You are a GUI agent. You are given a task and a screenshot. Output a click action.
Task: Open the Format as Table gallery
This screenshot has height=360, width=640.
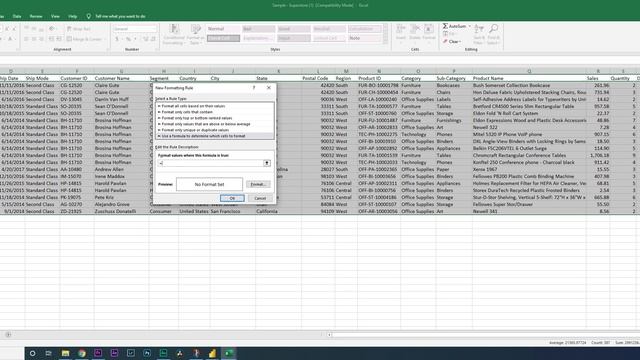click(196, 34)
